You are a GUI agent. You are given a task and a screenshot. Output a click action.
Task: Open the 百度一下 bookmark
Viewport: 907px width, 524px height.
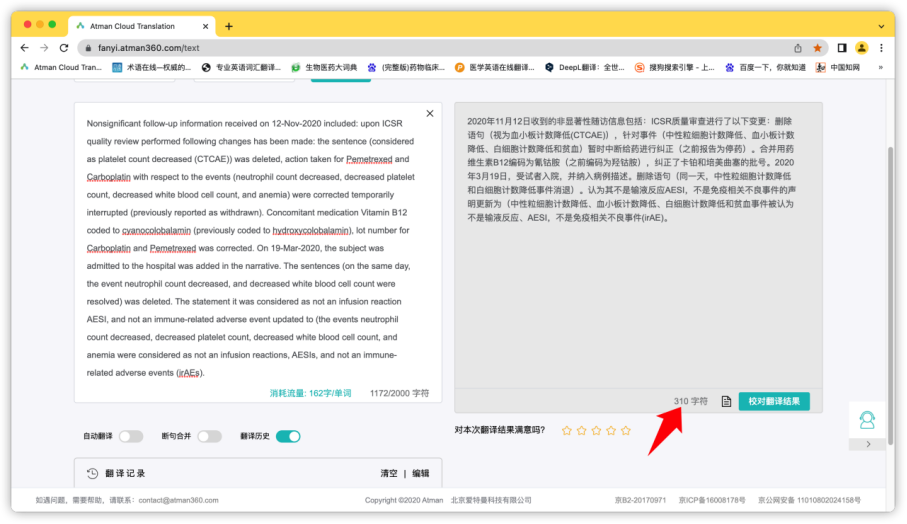765,68
